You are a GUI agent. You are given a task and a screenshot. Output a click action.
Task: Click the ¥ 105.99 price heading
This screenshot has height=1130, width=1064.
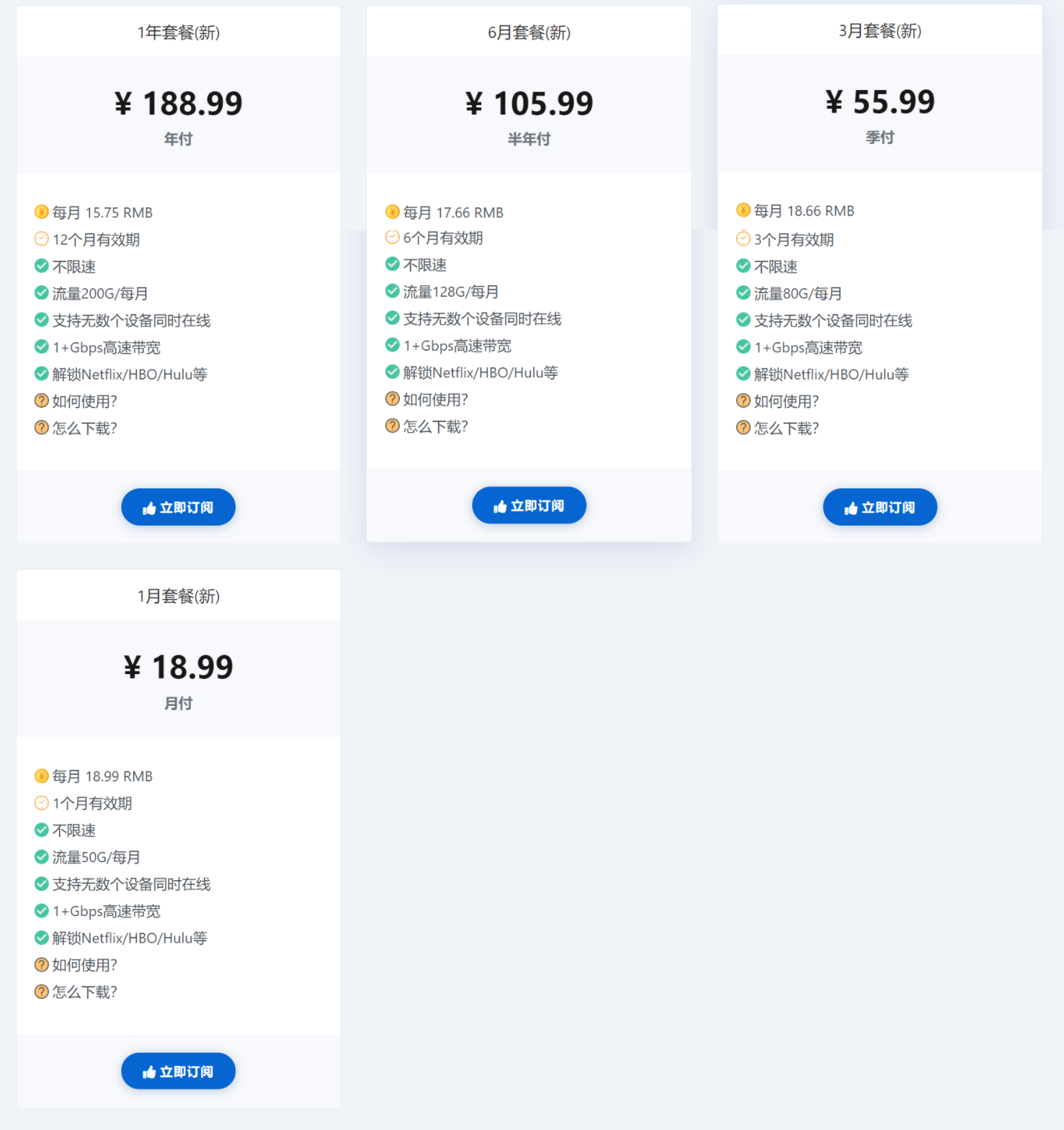pos(529,104)
